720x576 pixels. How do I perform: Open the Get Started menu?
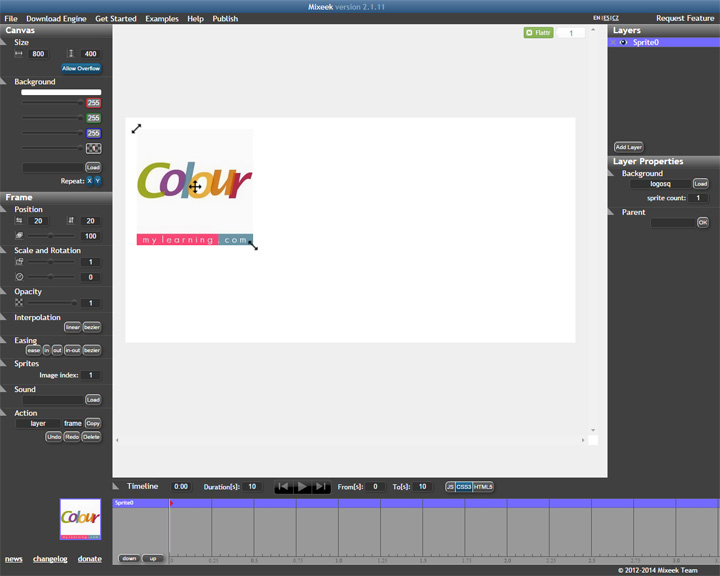tap(116, 18)
